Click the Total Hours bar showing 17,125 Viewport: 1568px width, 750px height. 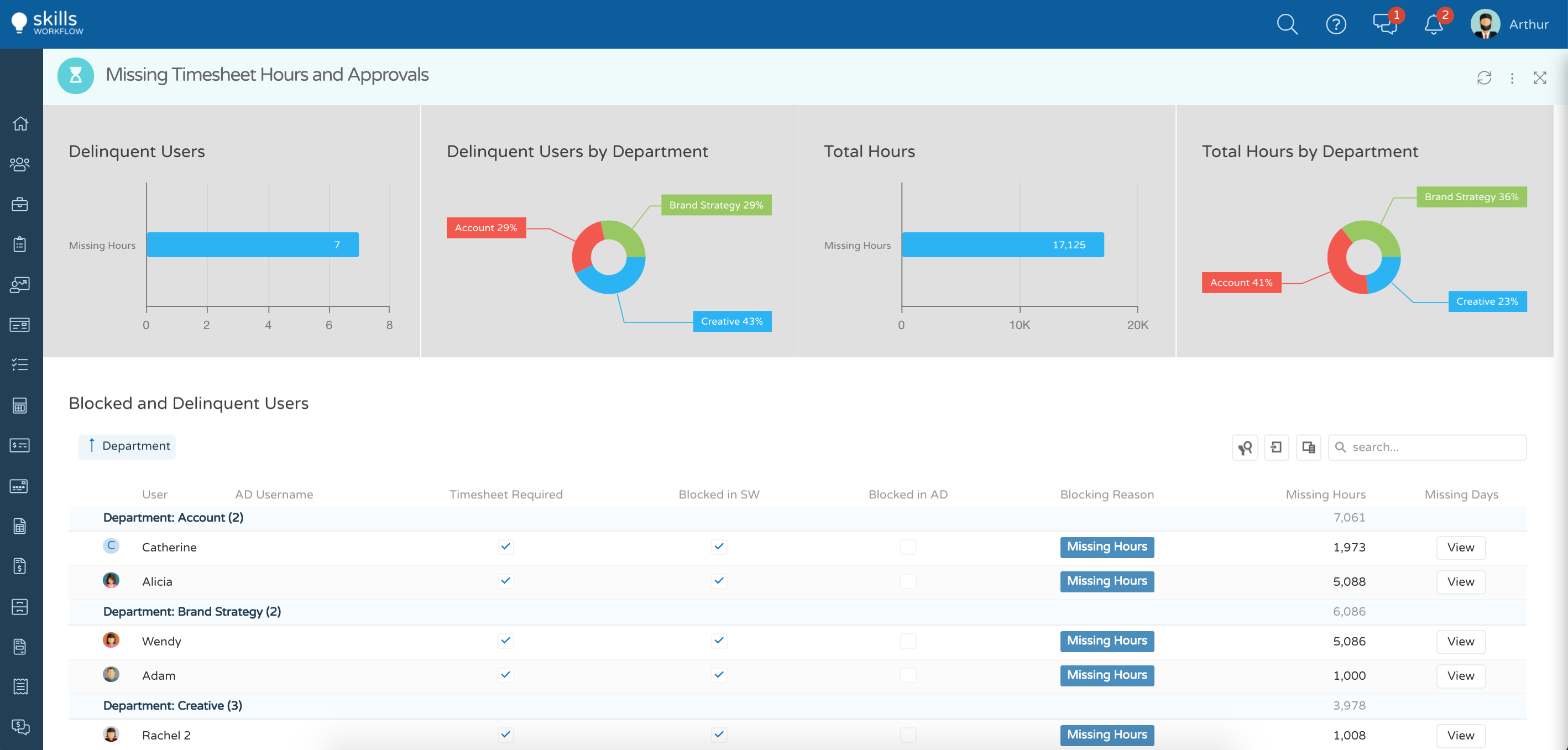[x=1002, y=244]
